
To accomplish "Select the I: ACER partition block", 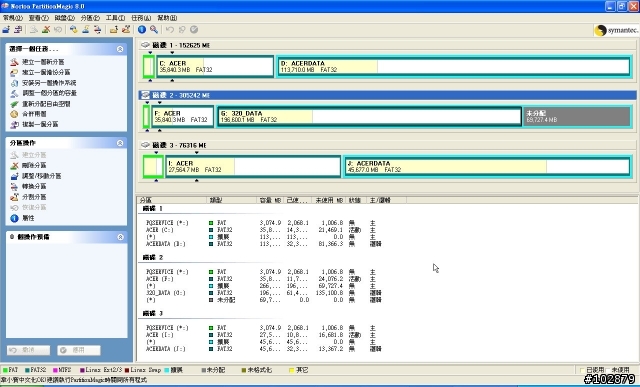I will 253,166.
